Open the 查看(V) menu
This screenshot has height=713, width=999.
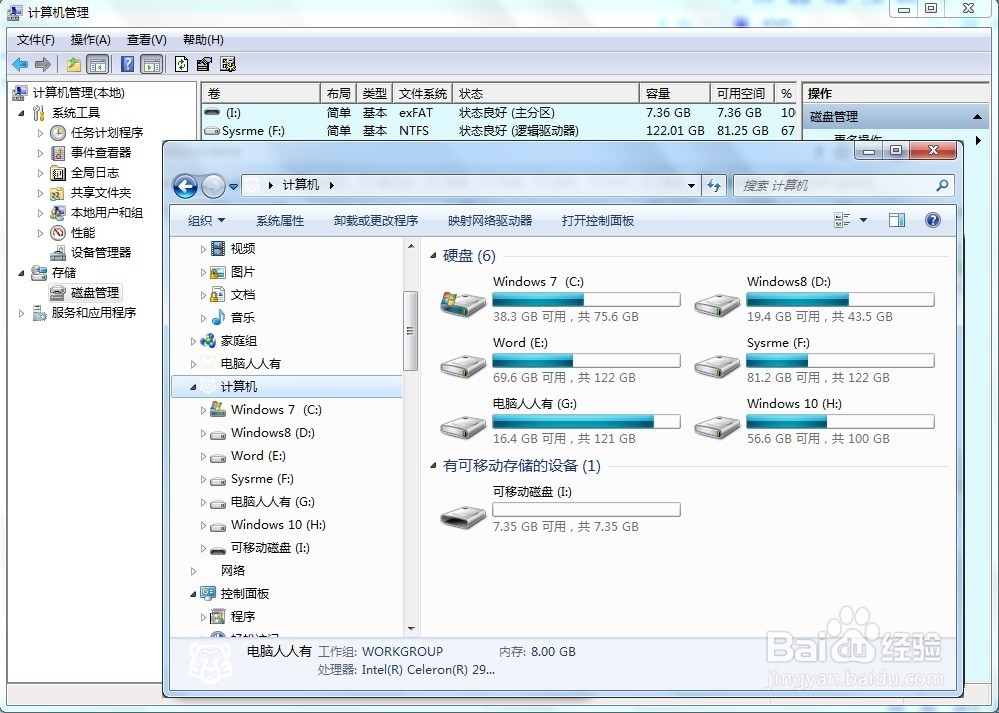[147, 40]
